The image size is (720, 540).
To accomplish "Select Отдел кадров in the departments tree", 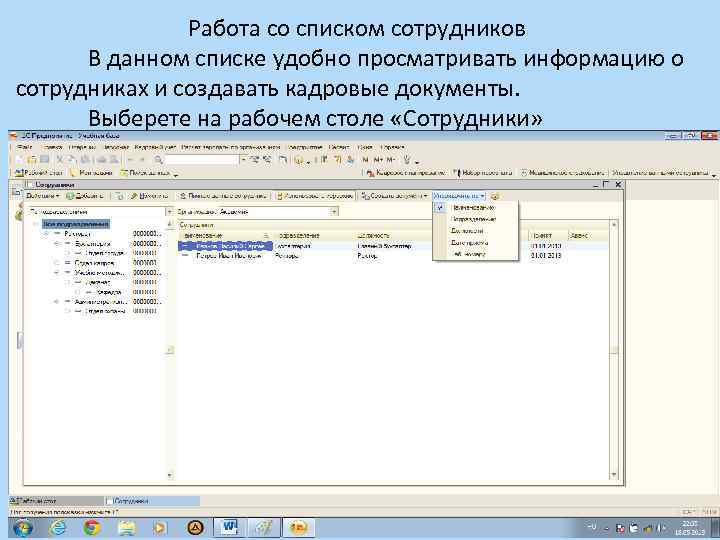I will 95,263.
